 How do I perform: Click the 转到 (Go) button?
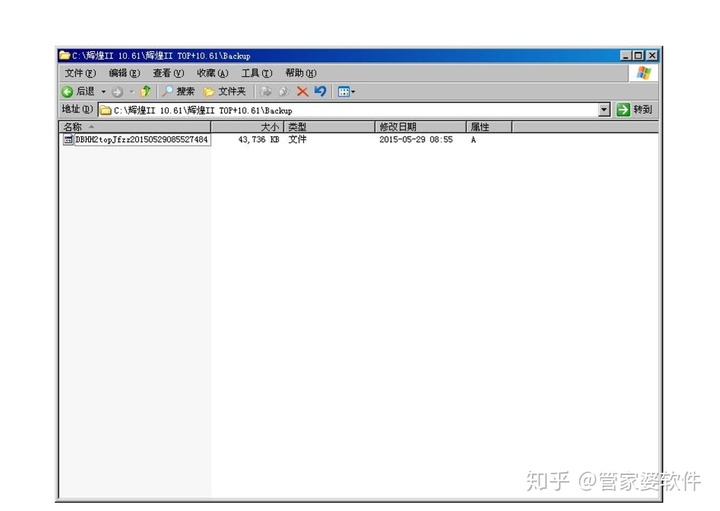tap(634, 110)
